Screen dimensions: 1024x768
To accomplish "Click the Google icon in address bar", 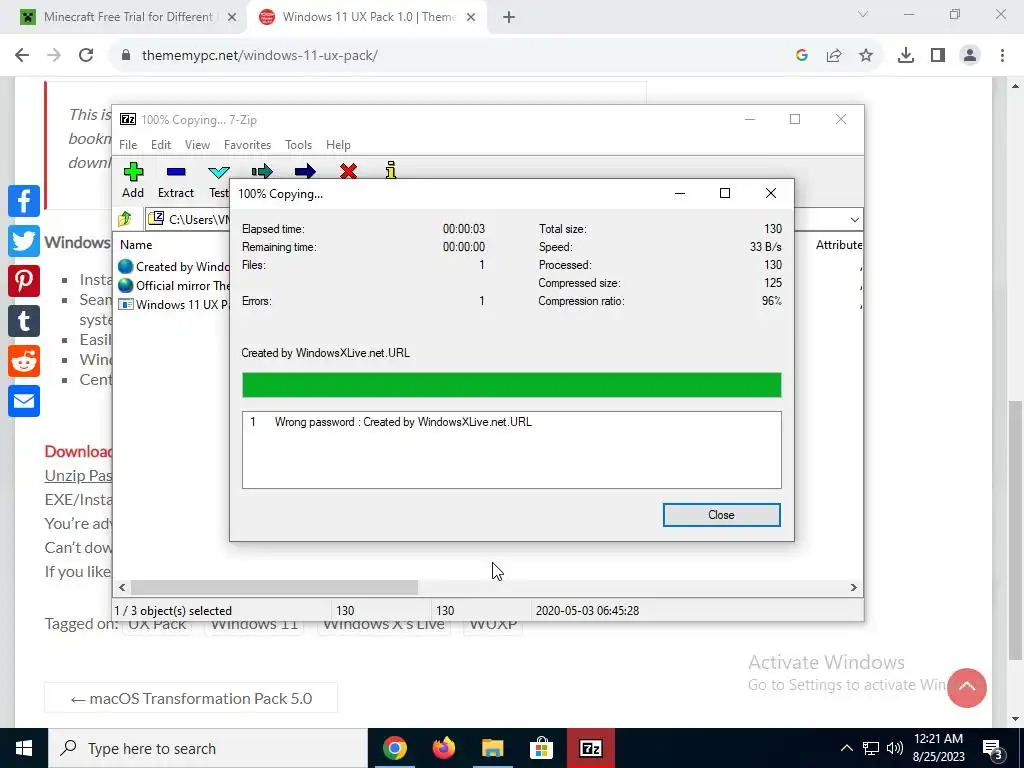I will 802,56.
